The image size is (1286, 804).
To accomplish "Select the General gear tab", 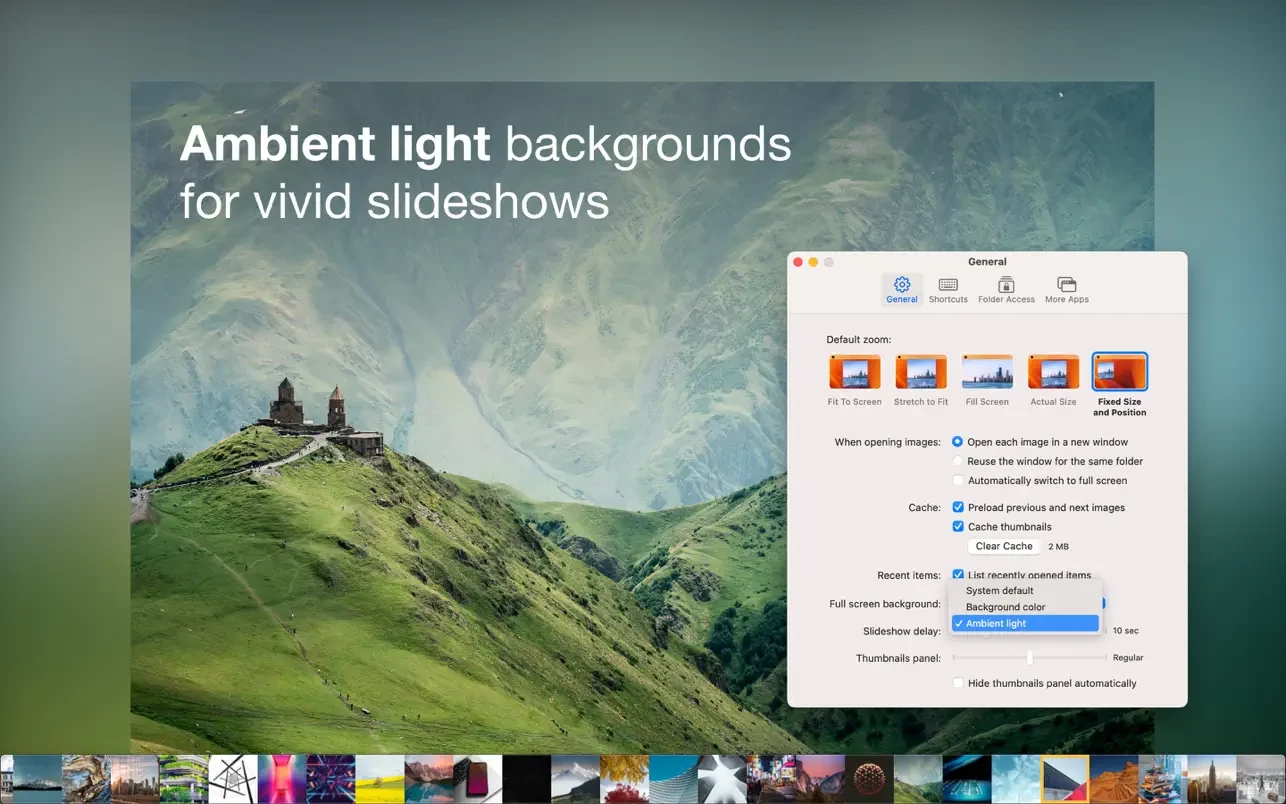I will [901, 290].
